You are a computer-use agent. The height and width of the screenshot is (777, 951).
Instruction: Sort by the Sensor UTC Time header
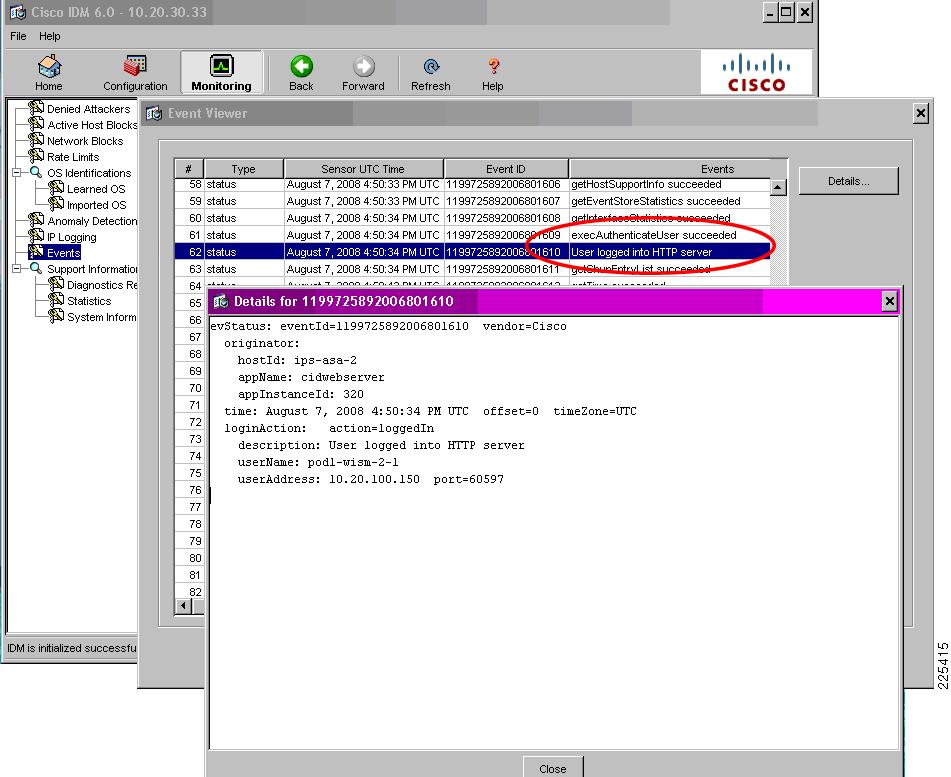coord(363,169)
